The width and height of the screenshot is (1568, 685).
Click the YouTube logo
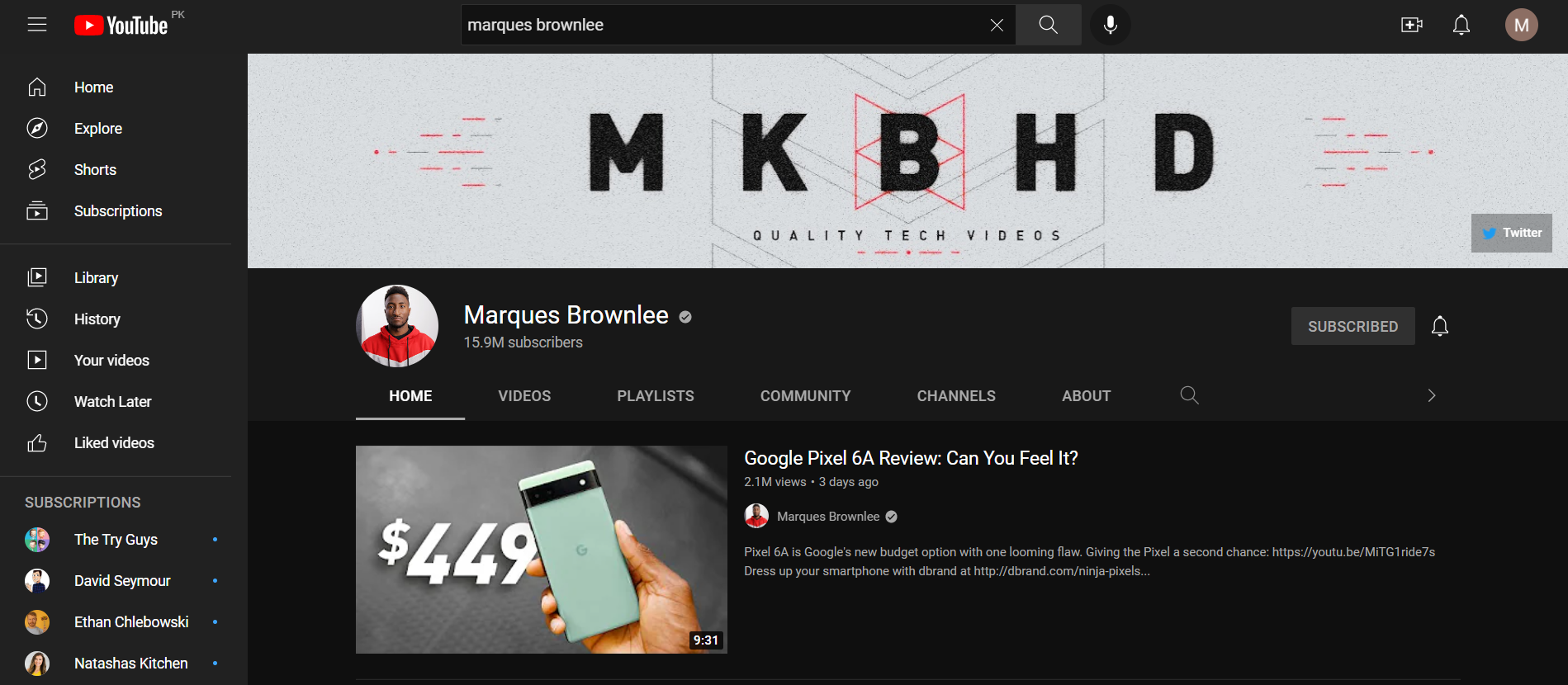click(x=121, y=26)
